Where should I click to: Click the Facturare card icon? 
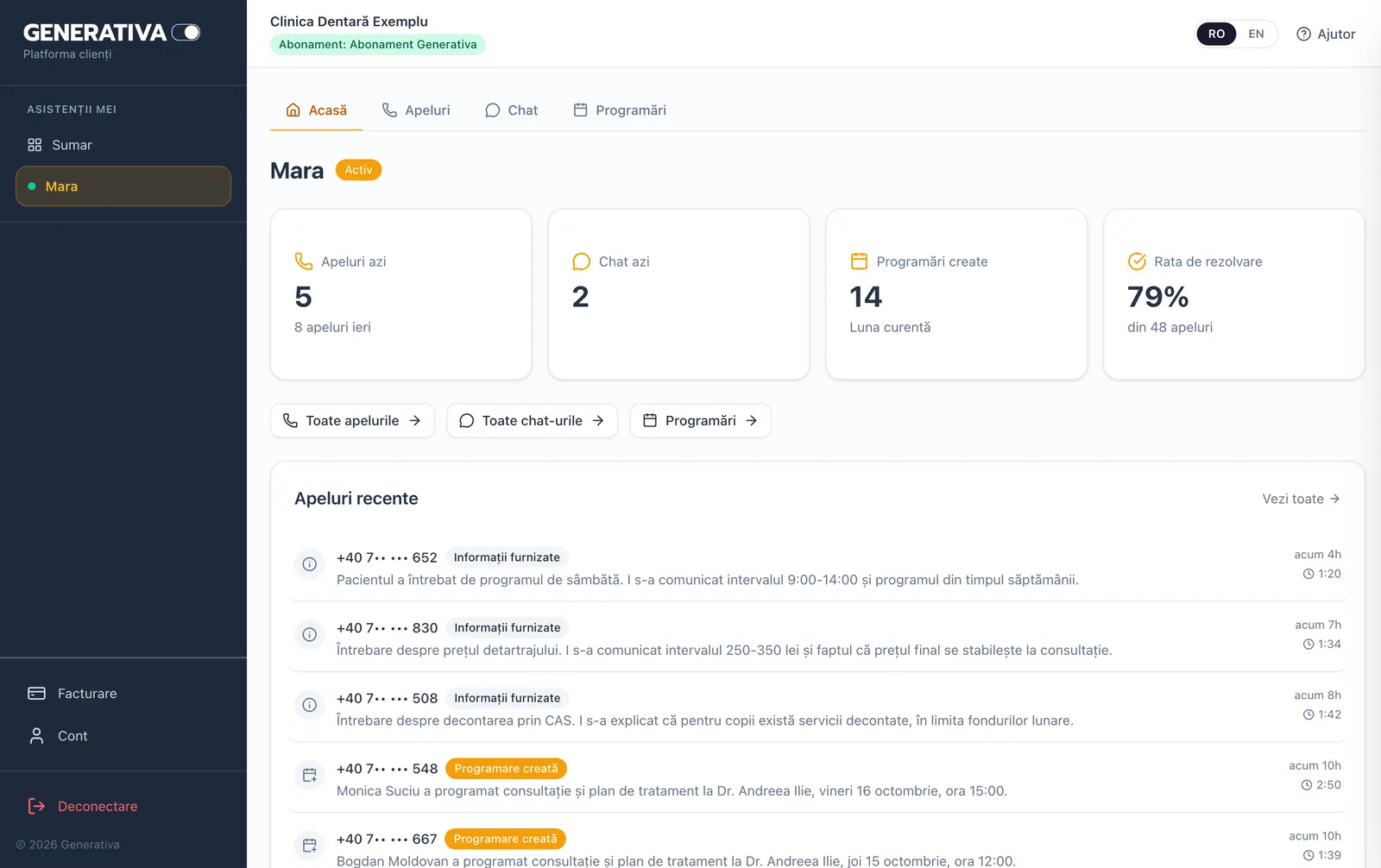36,694
